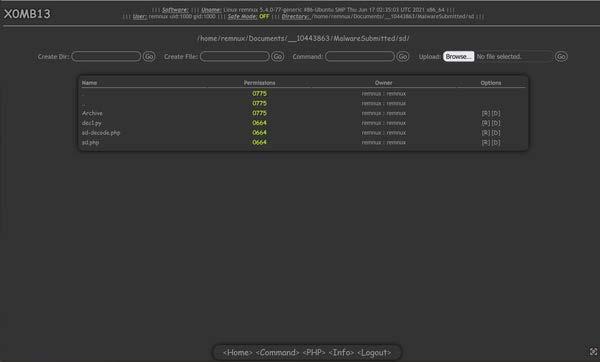The height and width of the screenshot is (362, 600).
Task: Click the fullscreen expand icon in the corner
Action: pos(593,351)
